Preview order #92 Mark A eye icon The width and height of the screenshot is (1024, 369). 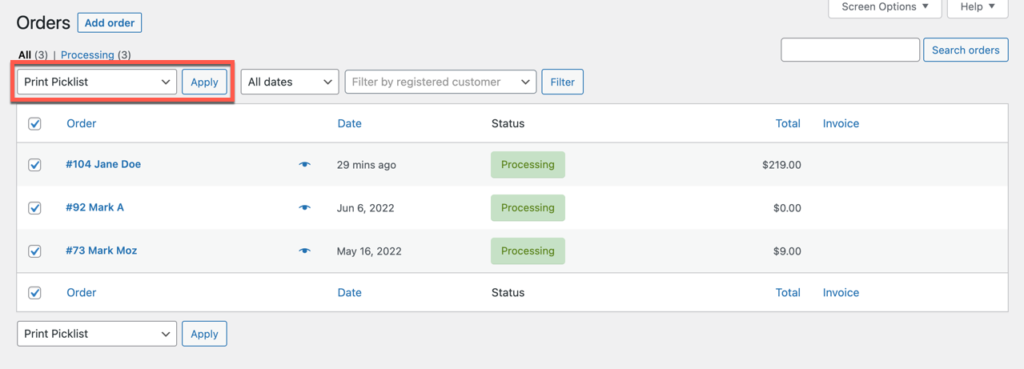(304, 208)
